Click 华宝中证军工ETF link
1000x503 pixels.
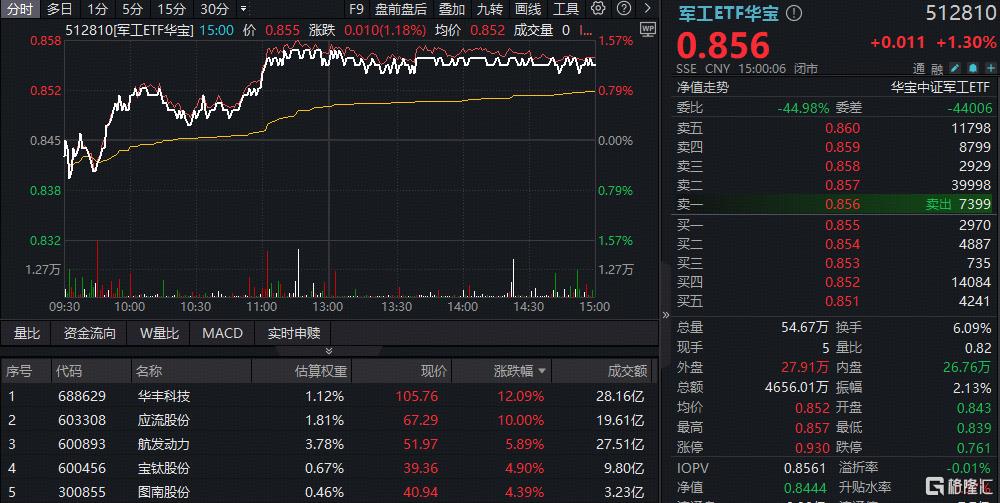941,88
